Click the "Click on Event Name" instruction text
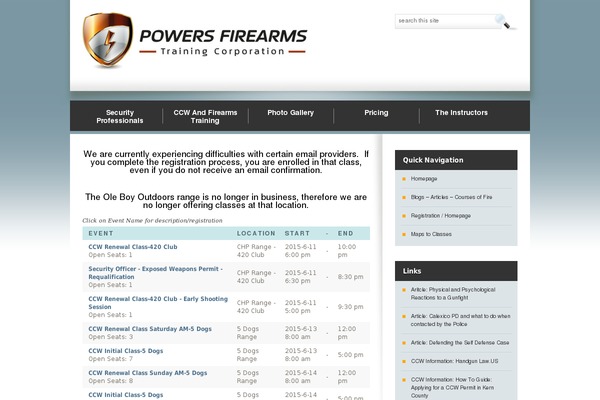The width and height of the screenshot is (600, 400). point(152,220)
